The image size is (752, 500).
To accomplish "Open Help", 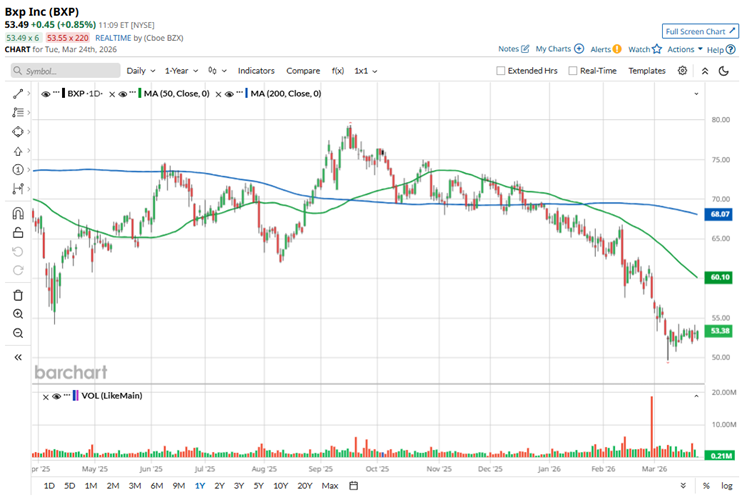I will click(x=721, y=49).
